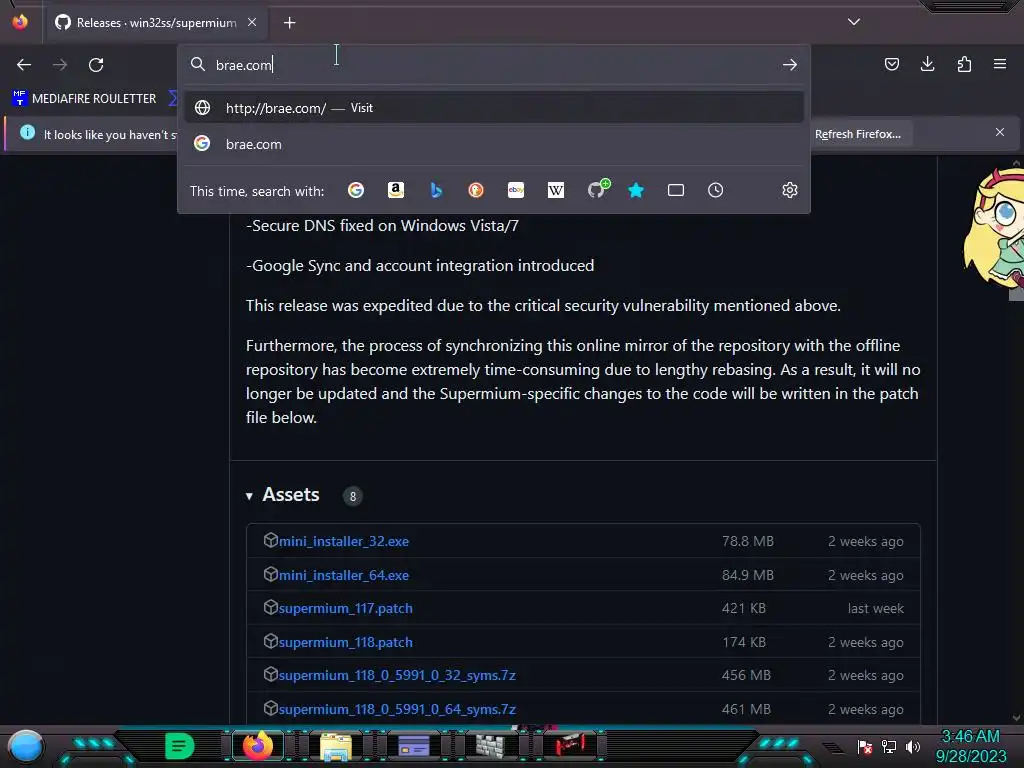Search this time with Wikipedia icon
This screenshot has width=1024, height=768.
pyautogui.click(x=556, y=190)
